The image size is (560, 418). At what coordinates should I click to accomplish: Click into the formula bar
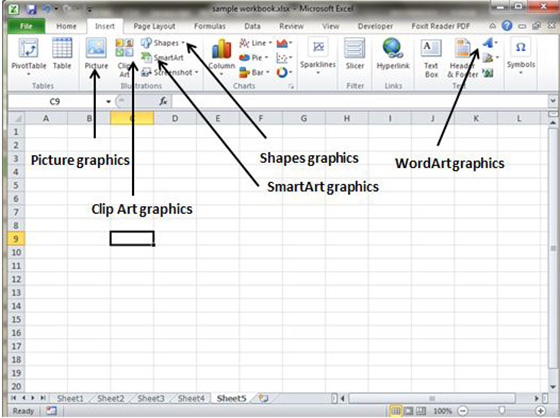[x=359, y=102]
